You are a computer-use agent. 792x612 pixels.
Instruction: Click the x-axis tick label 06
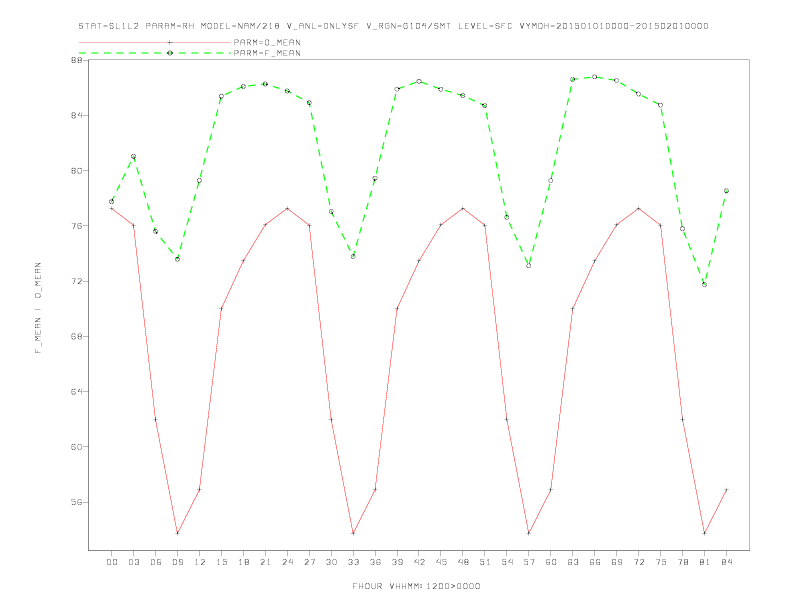[156, 562]
